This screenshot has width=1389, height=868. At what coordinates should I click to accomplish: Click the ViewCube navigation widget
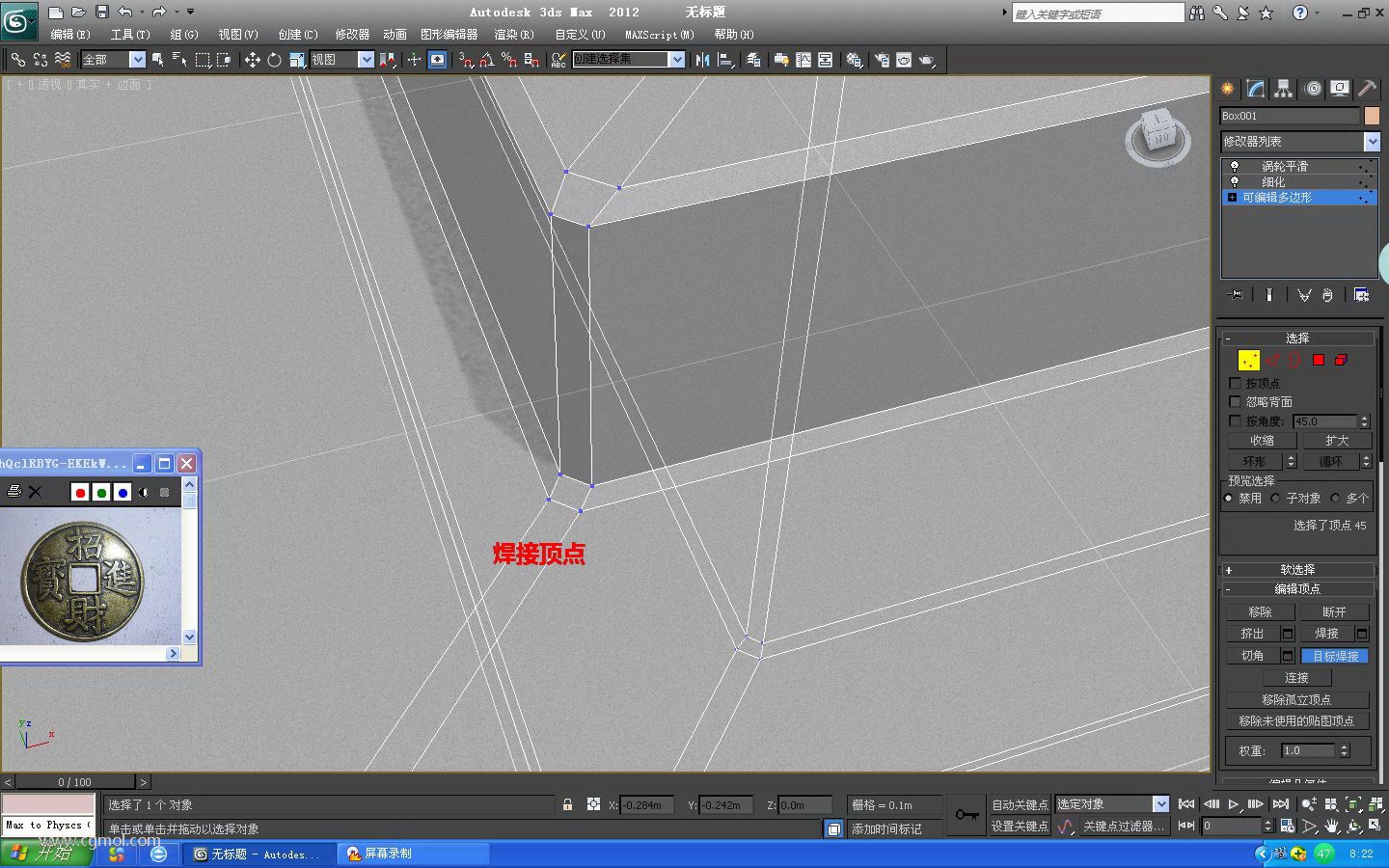[x=1157, y=135]
